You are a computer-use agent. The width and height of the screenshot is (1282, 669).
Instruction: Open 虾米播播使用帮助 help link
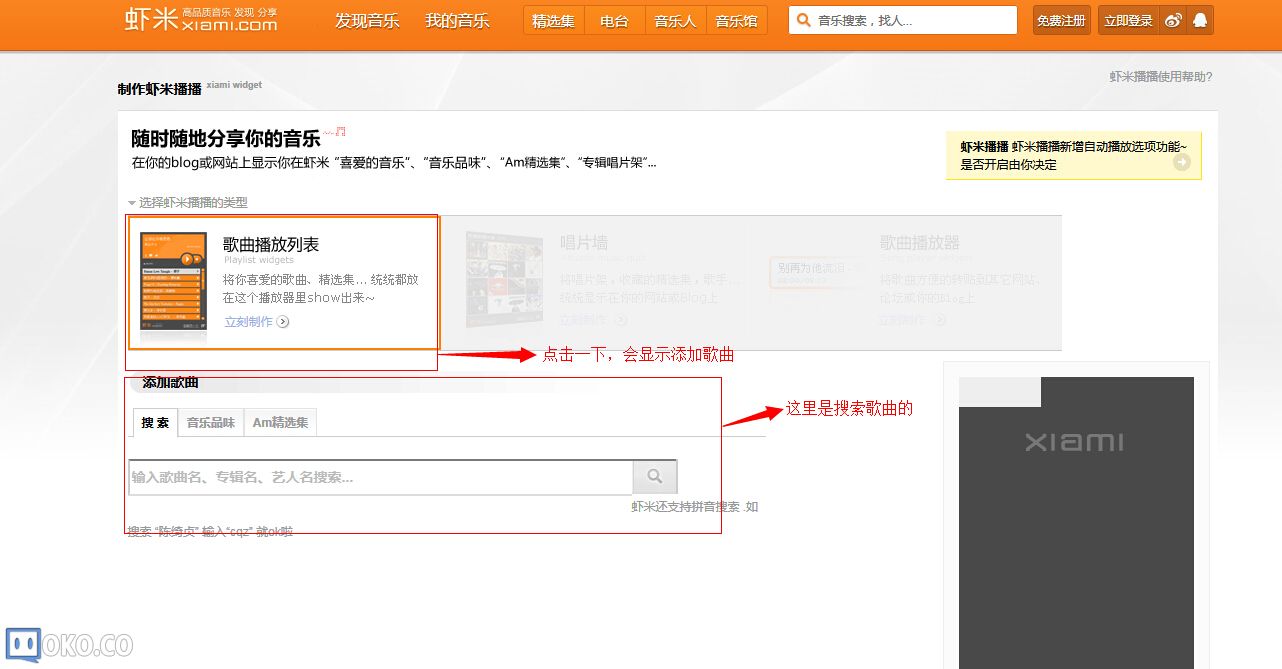[1161, 76]
